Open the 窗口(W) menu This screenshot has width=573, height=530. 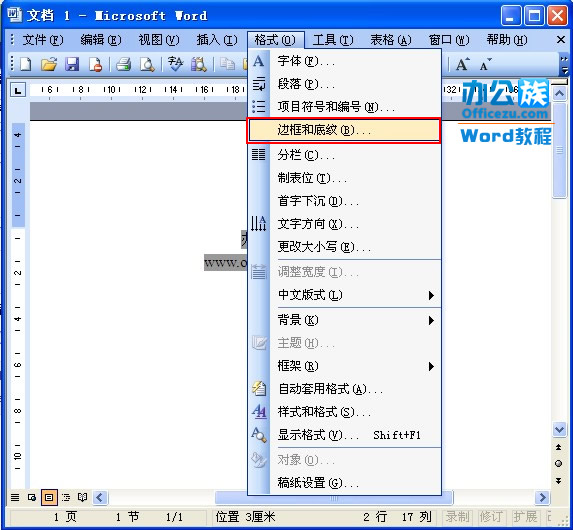point(449,39)
